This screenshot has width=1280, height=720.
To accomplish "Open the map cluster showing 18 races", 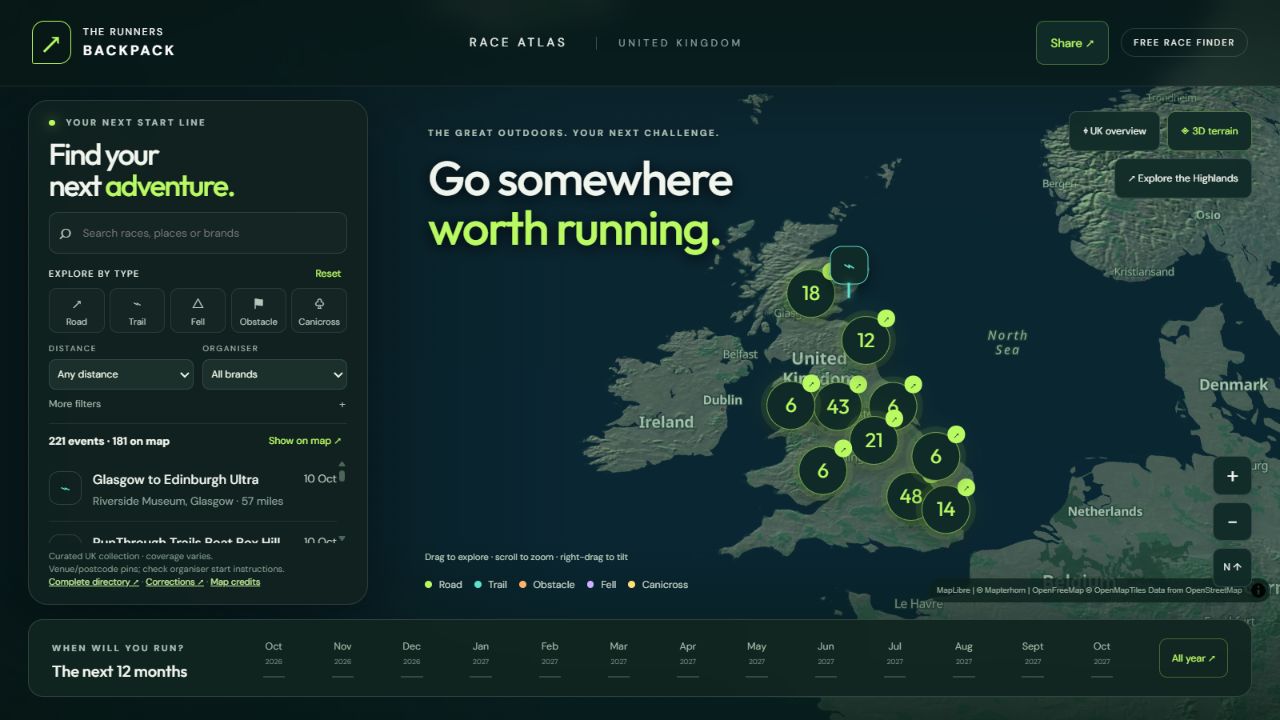I will (811, 293).
